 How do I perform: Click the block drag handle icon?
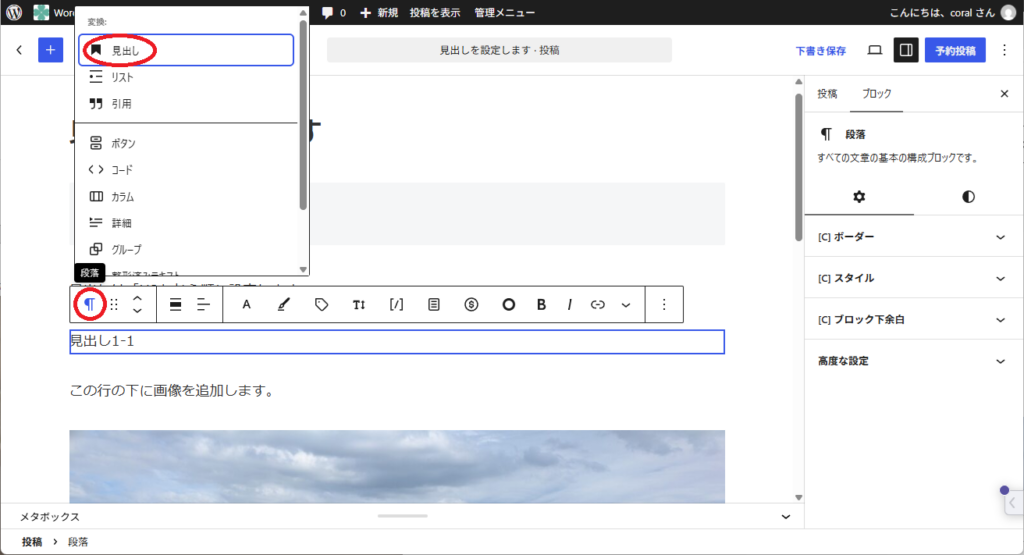(x=114, y=304)
